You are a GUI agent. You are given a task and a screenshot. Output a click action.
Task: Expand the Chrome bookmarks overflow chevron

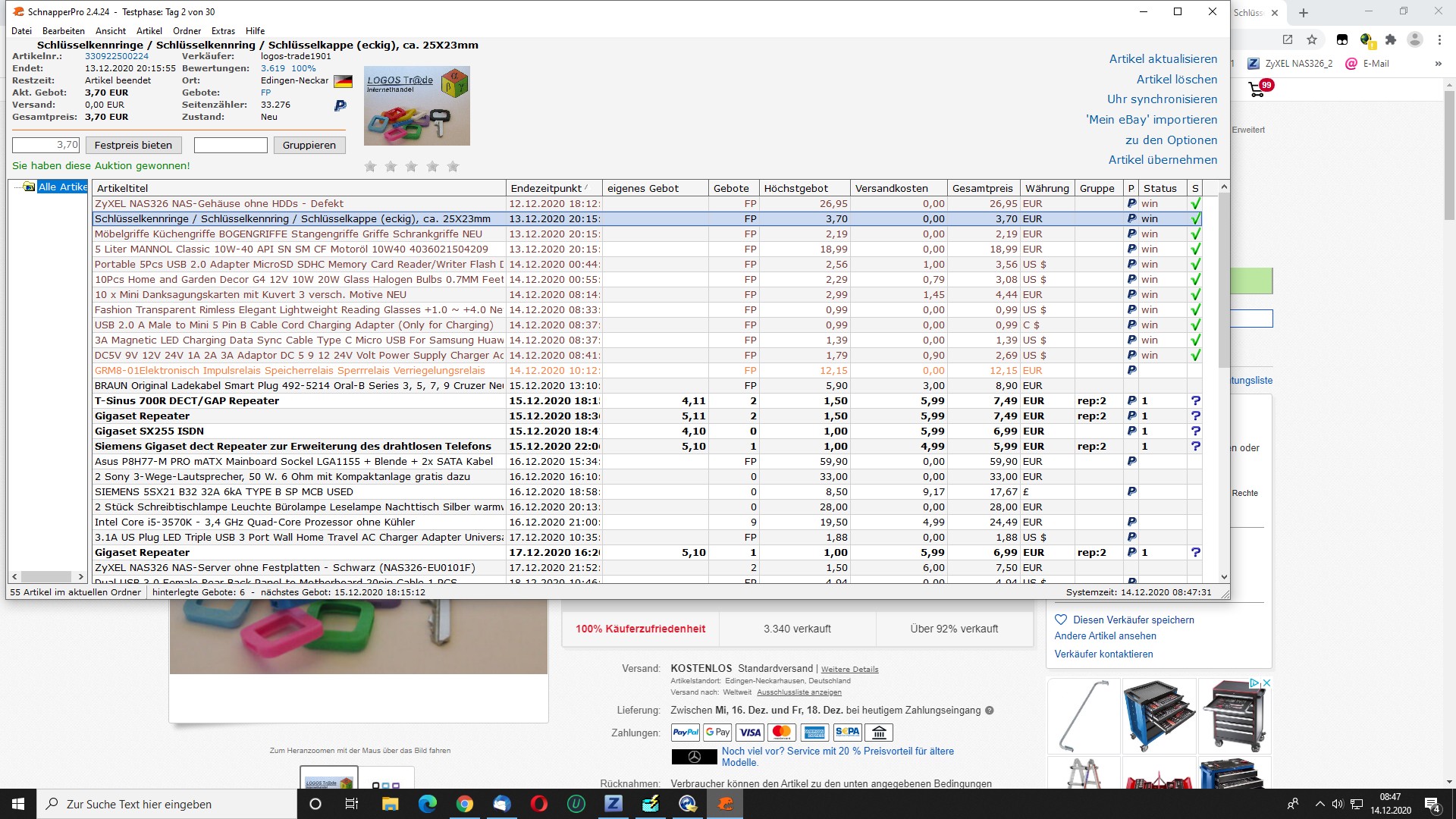[1438, 64]
